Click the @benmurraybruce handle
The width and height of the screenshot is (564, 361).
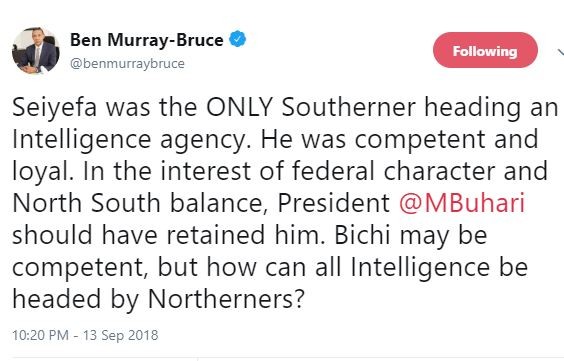point(127,64)
